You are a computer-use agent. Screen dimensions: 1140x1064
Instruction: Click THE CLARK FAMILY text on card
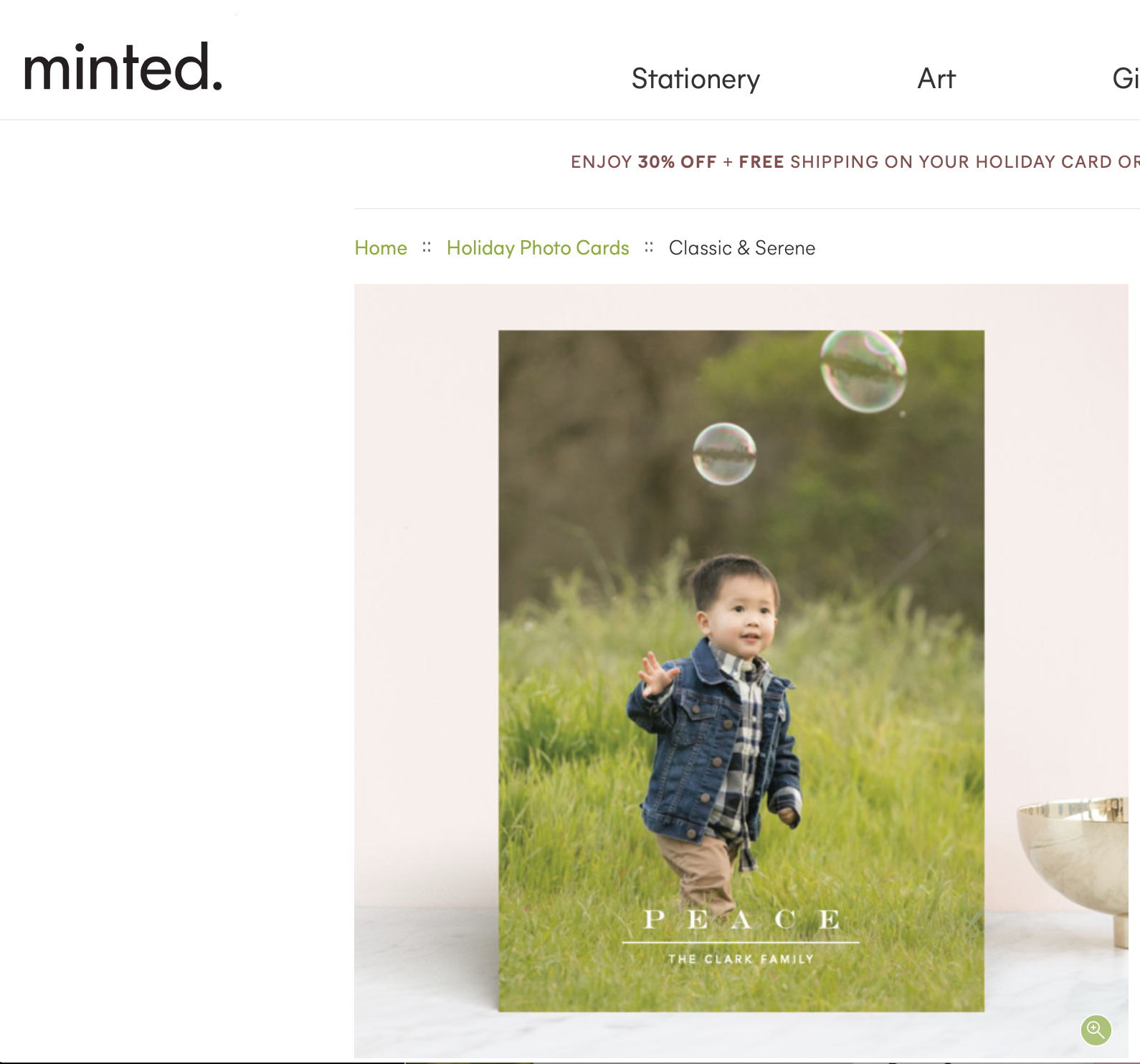tap(741, 959)
